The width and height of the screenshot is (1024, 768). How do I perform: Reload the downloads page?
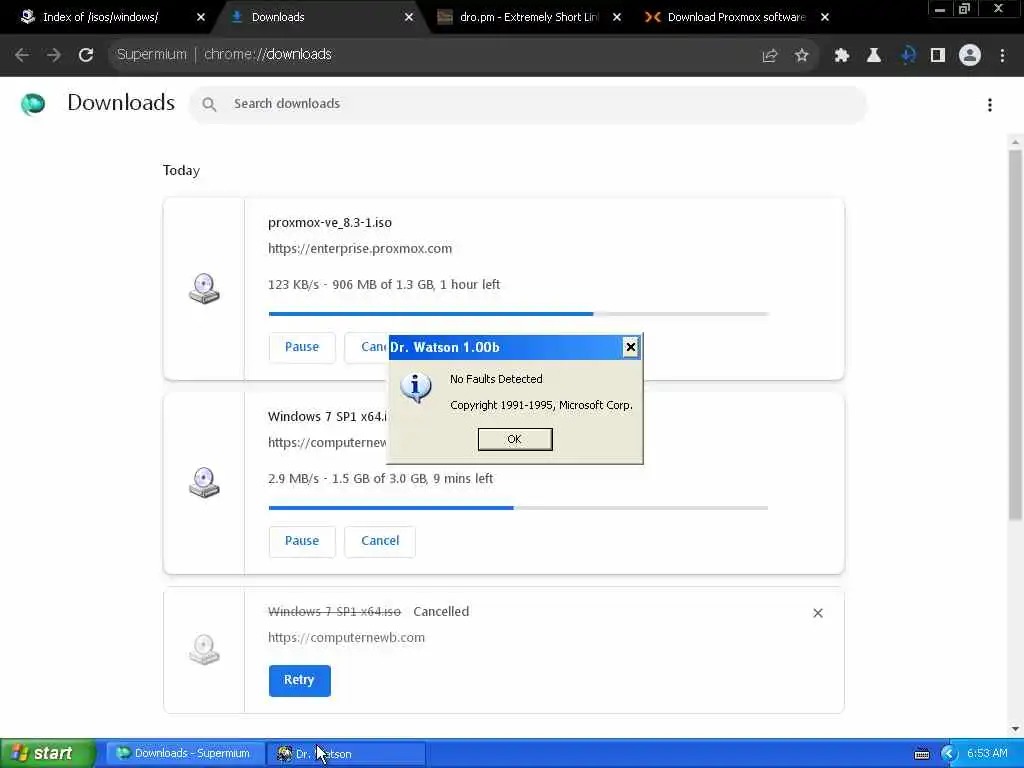[86, 55]
